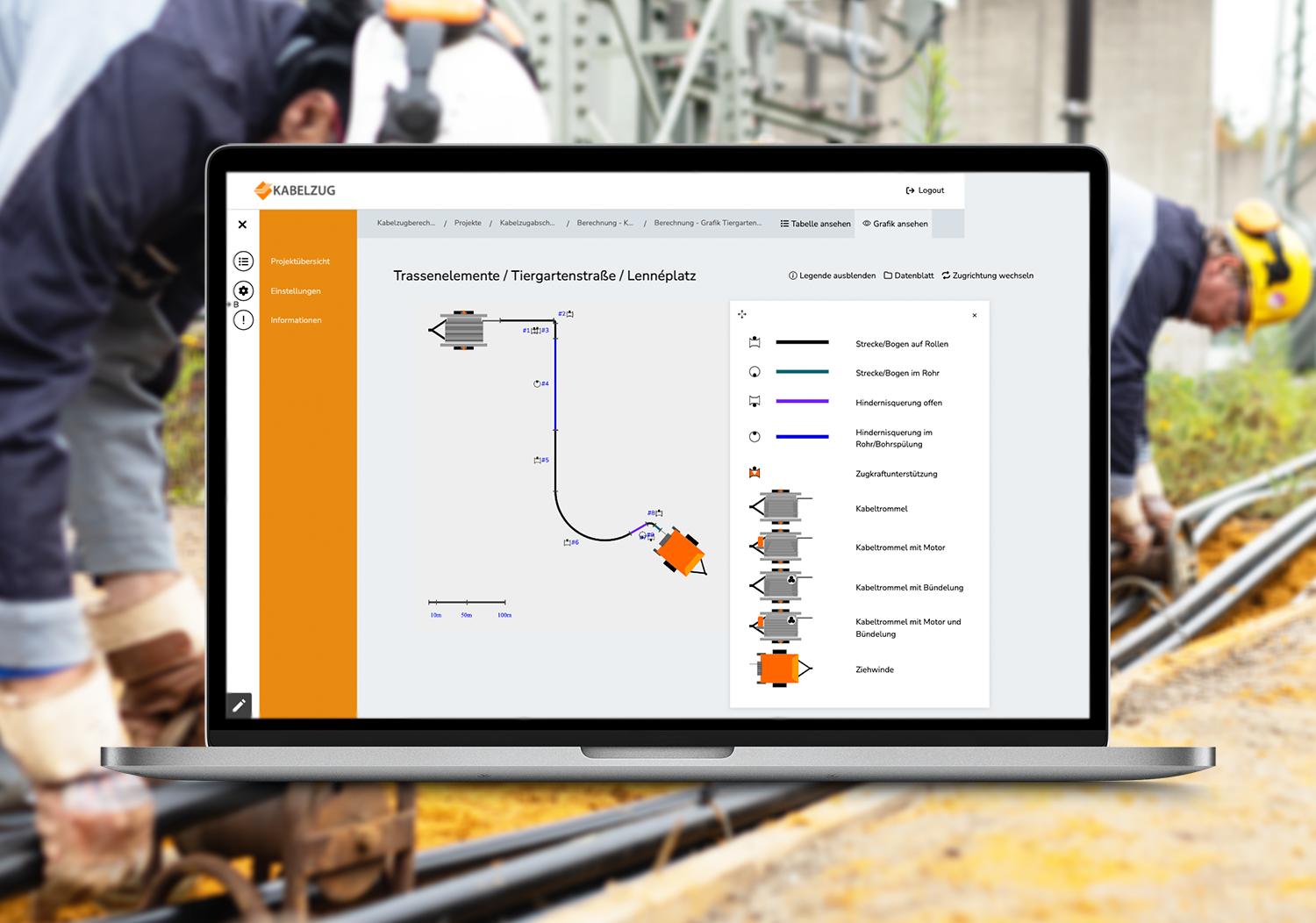
Task: Hide the legend via Legende ausblenden
Action: [832, 275]
